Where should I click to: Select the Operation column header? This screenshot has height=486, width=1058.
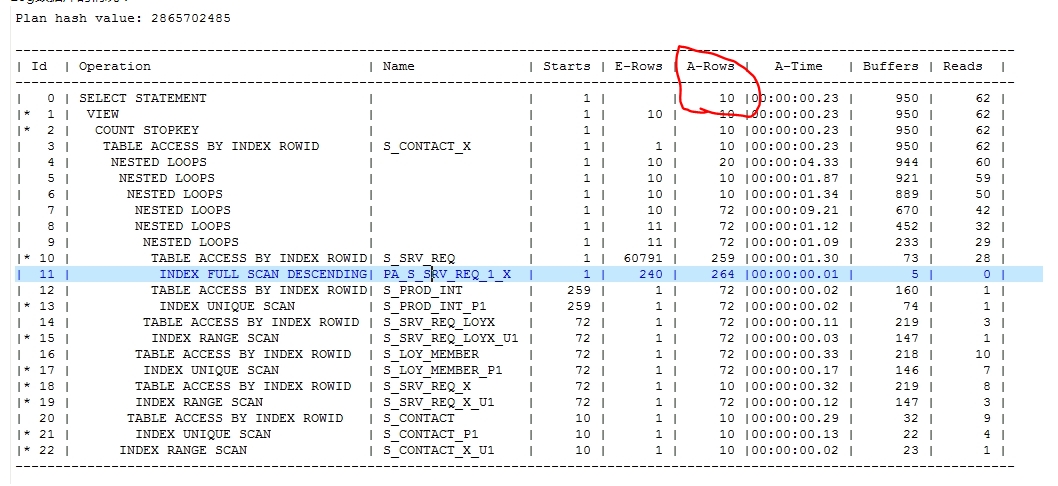(x=115, y=66)
